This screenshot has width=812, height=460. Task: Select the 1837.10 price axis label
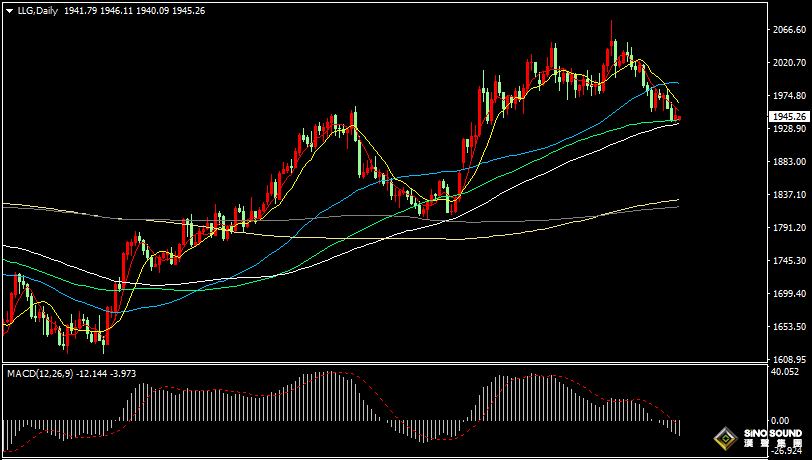(x=789, y=195)
